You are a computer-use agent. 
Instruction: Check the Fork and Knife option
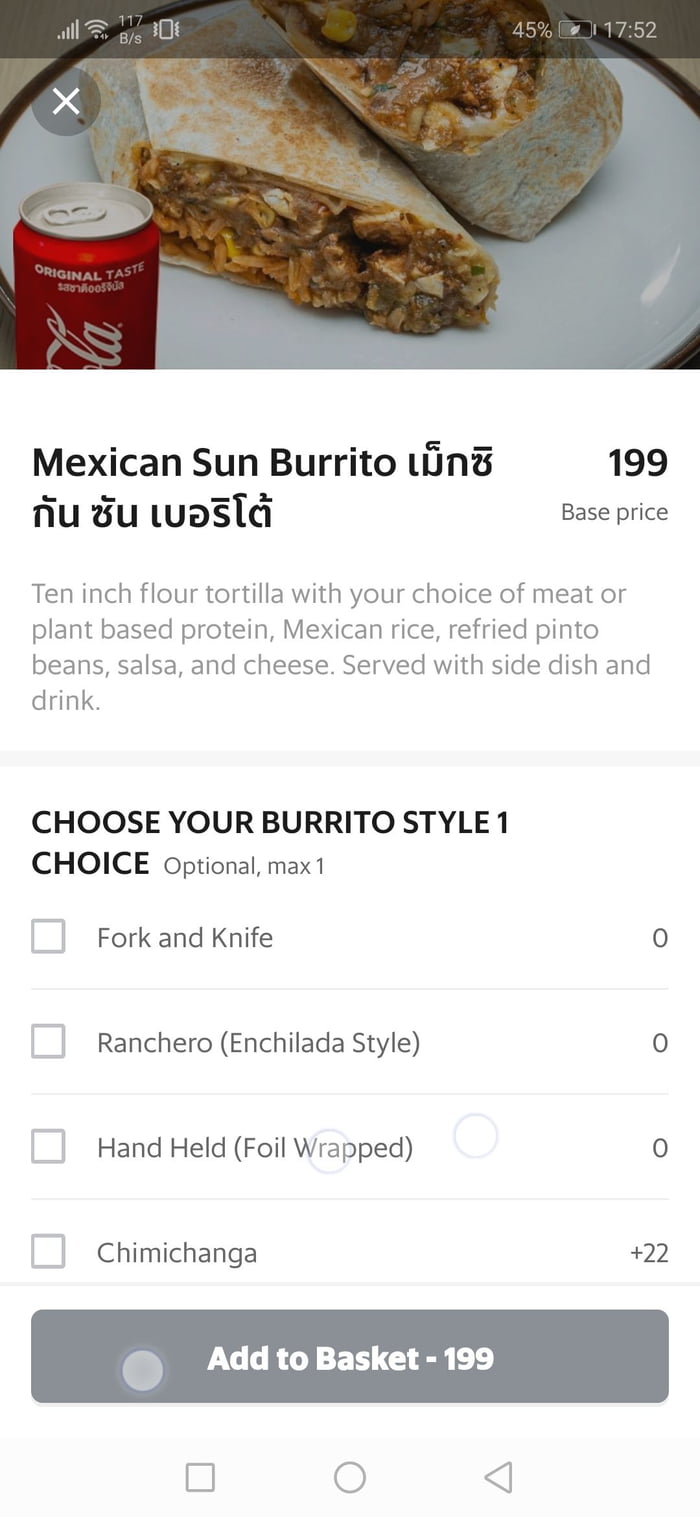48,937
